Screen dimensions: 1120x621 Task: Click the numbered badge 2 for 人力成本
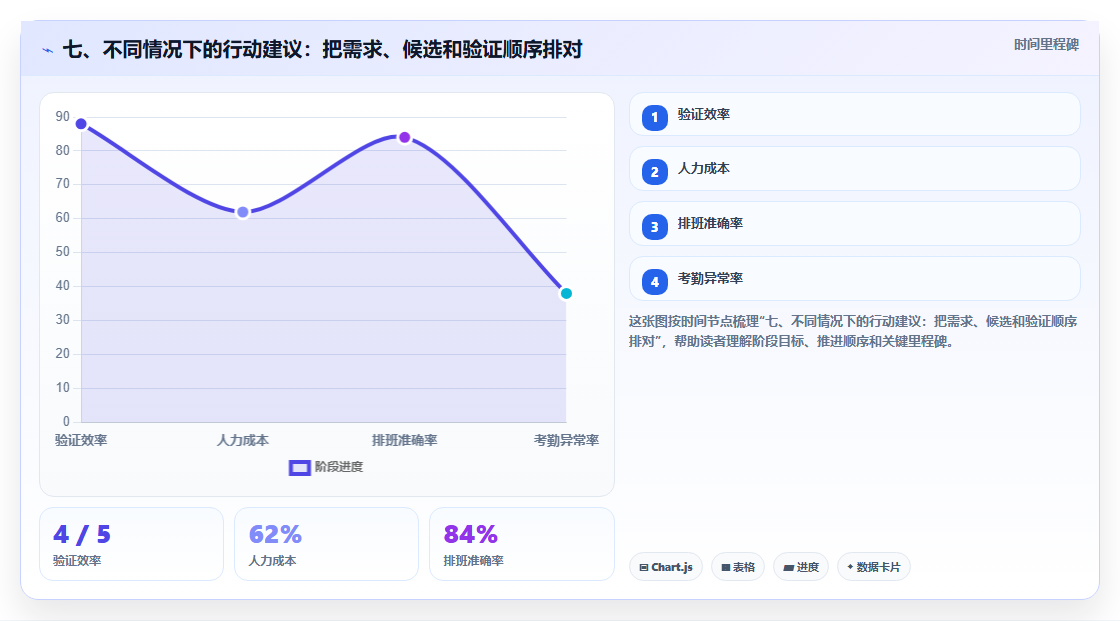point(654,172)
